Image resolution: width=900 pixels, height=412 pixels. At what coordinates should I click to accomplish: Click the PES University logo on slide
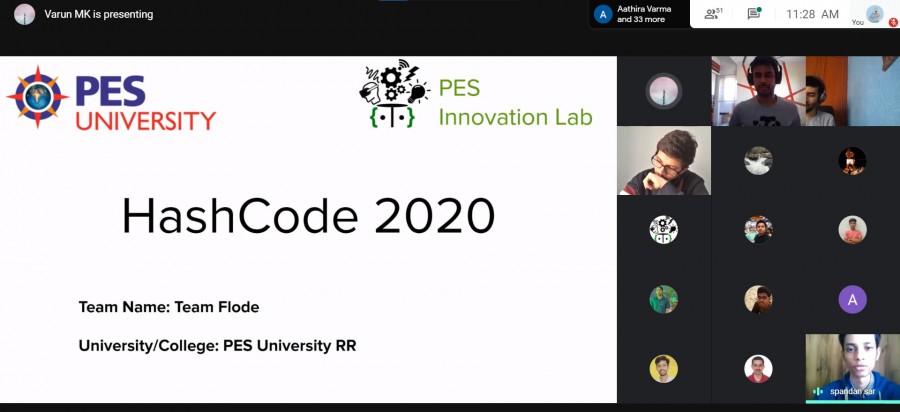(112, 100)
